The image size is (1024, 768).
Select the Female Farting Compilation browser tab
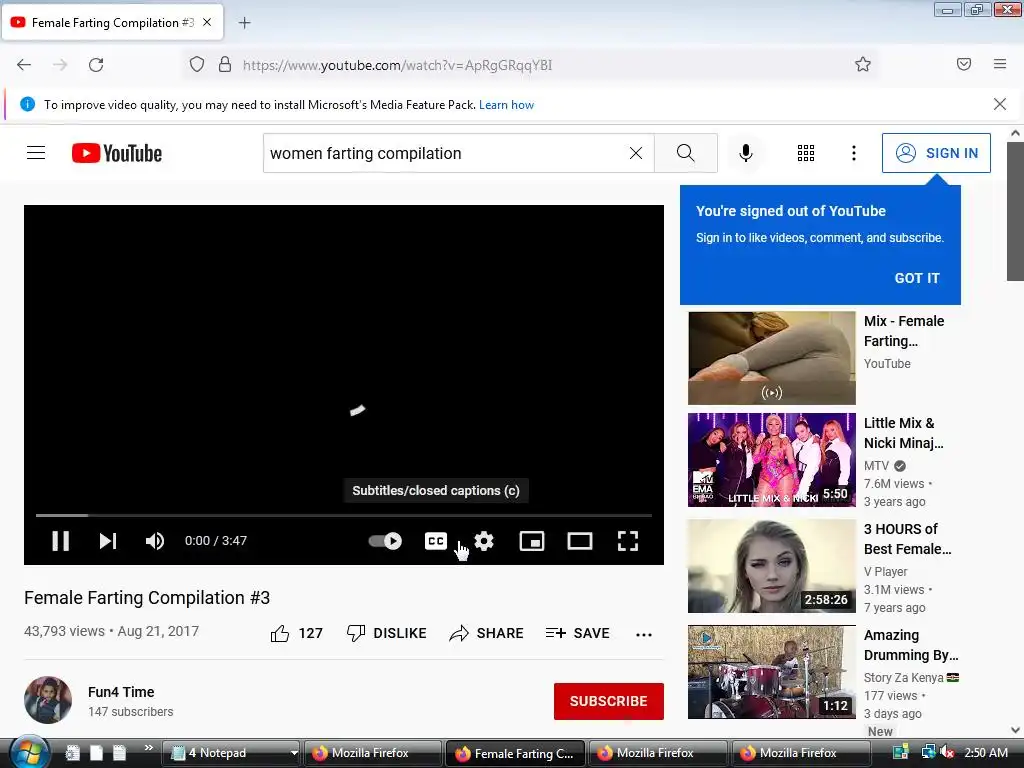pyautogui.click(x=112, y=23)
